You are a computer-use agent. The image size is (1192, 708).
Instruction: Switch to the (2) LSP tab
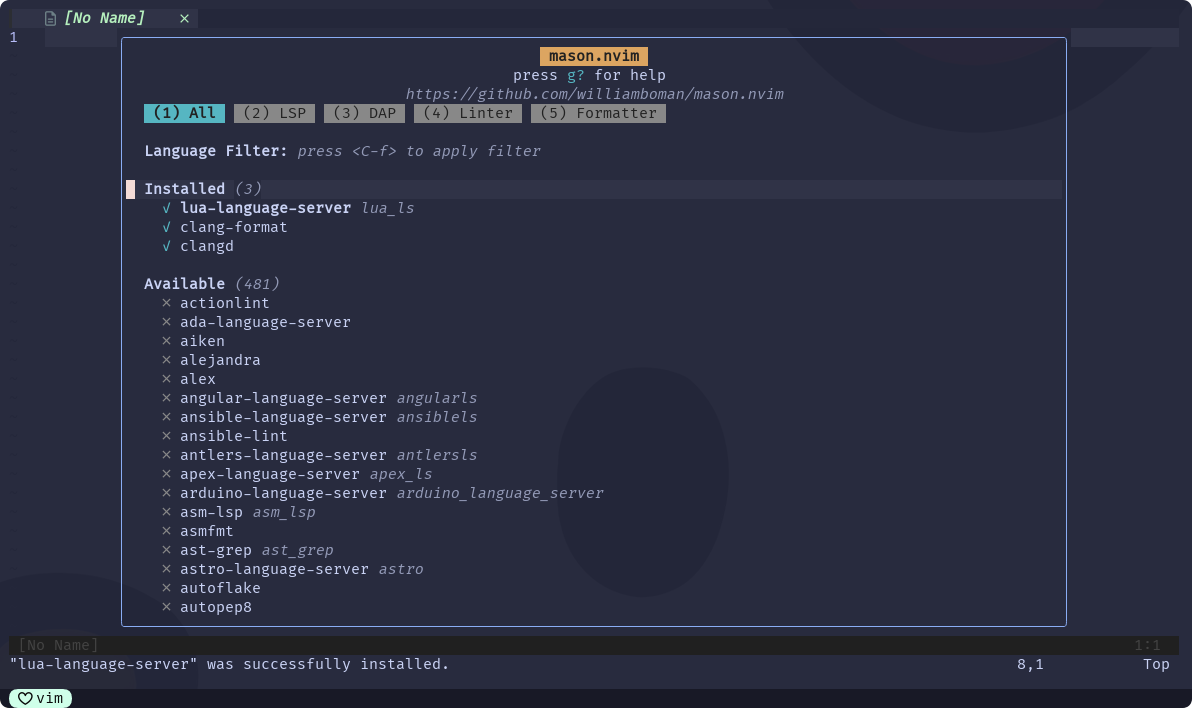click(274, 113)
